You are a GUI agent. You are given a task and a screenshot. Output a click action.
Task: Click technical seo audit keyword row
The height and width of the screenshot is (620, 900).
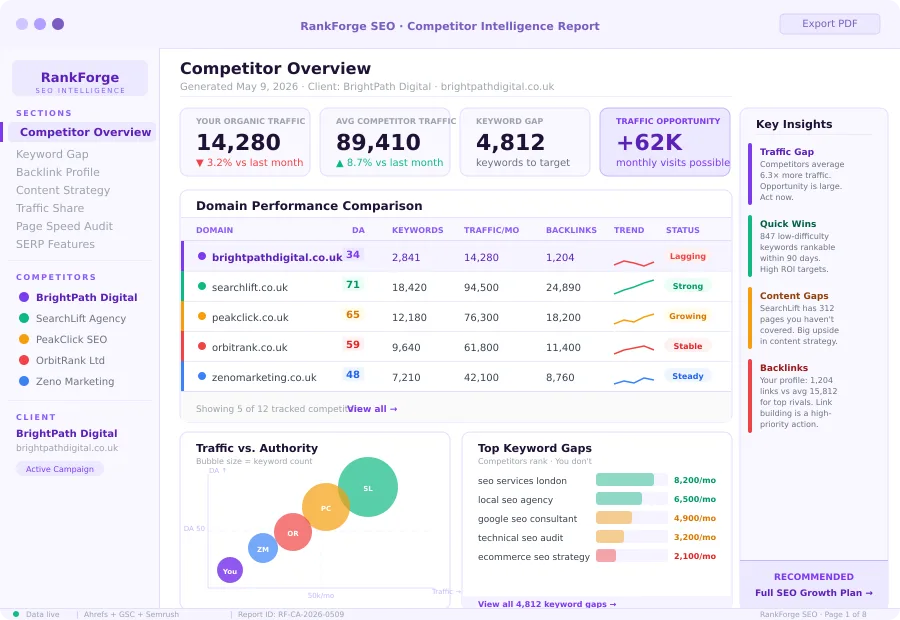click(x=597, y=537)
